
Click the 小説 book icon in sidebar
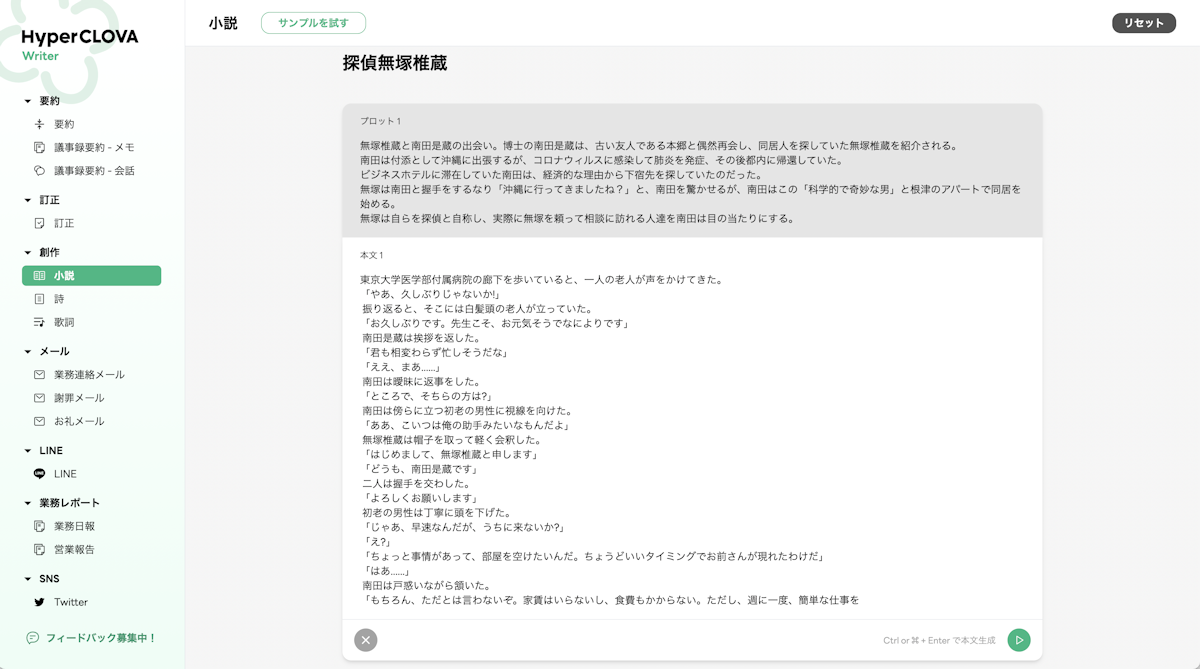point(40,276)
